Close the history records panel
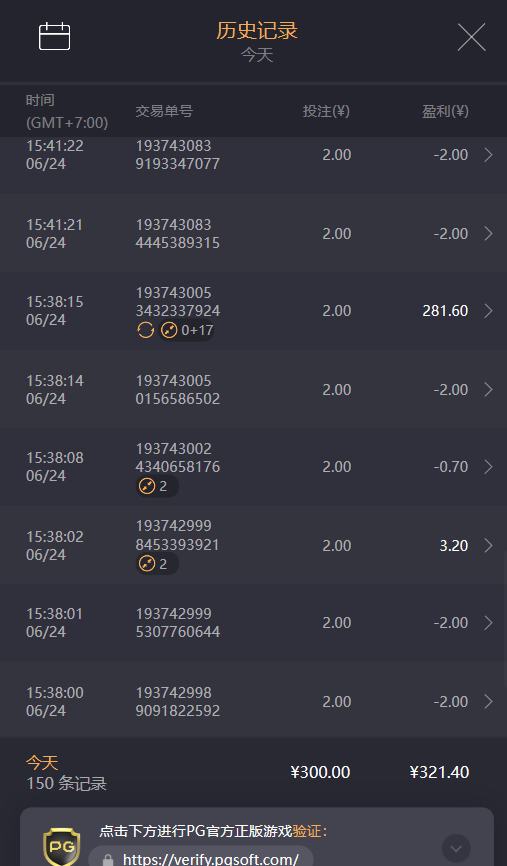507x866 pixels. (x=471, y=37)
